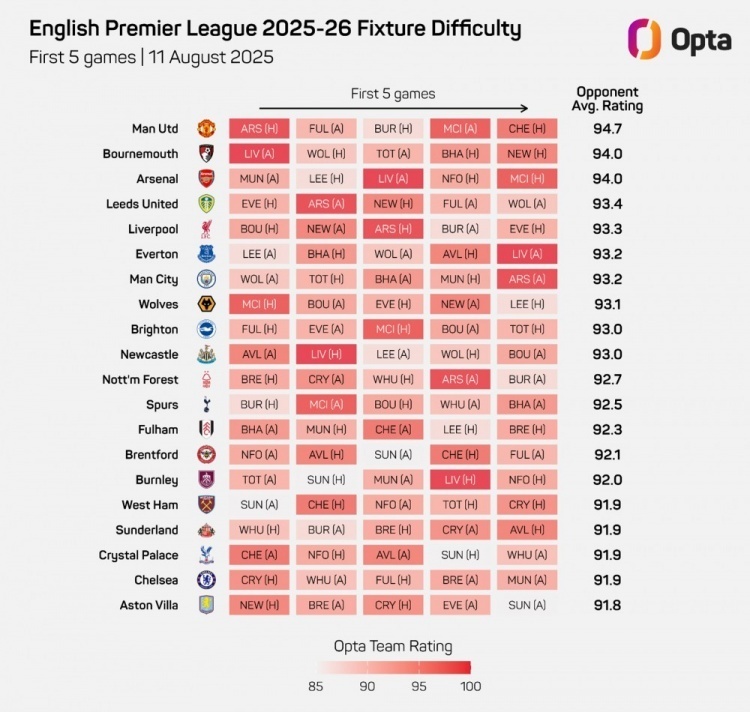Click Man Utd's 94.7 average rating
The width and height of the screenshot is (750, 712).
(607, 129)
